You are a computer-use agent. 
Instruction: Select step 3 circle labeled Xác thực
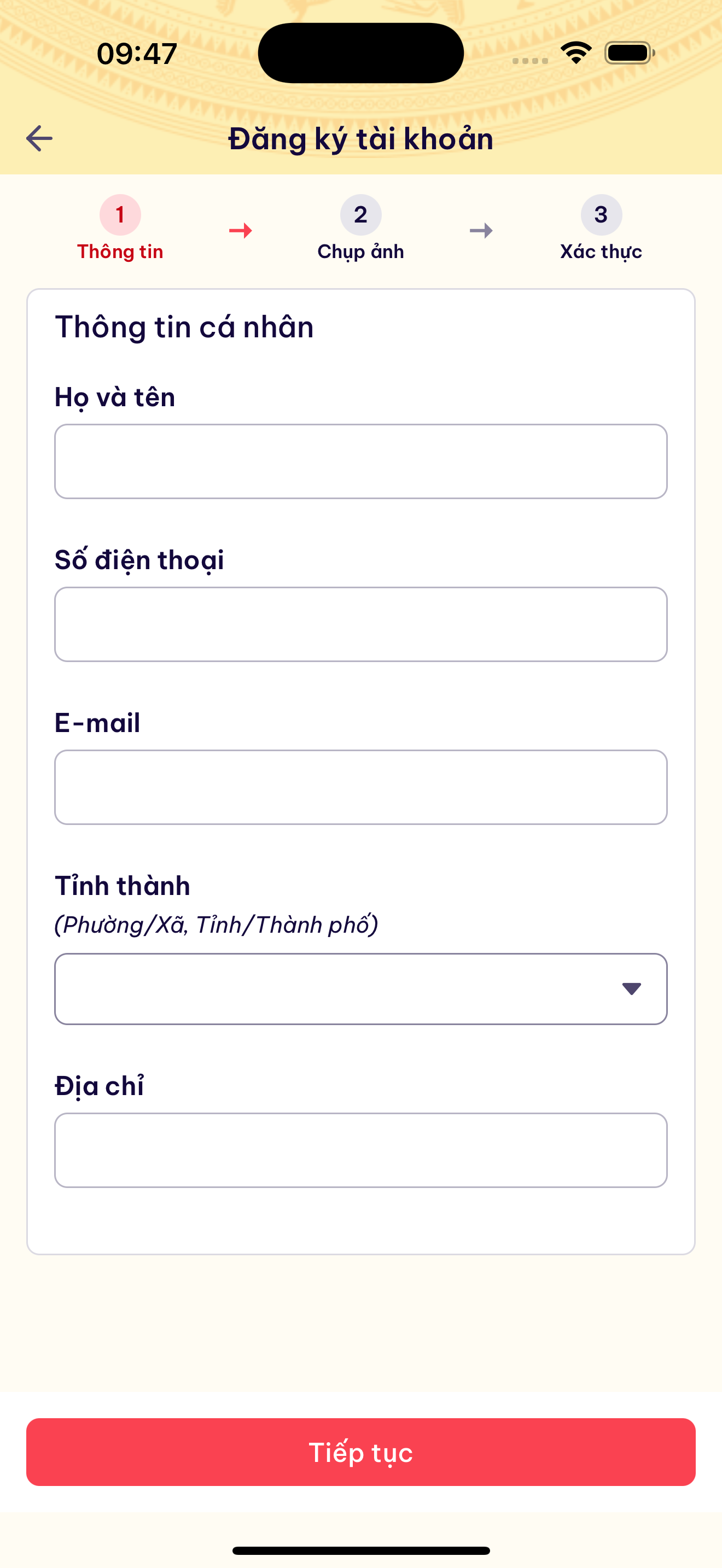[602, 214]
